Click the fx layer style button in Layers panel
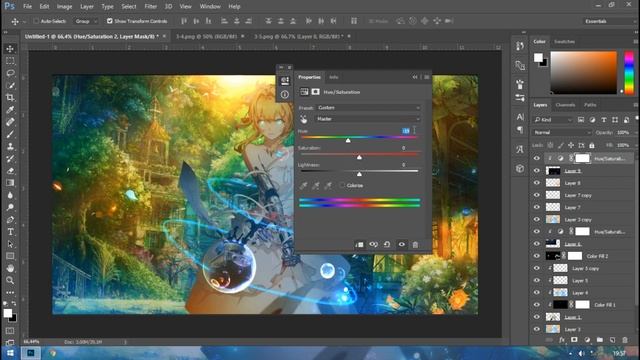This screenshot has width=640, height=360. pos(562,340)
